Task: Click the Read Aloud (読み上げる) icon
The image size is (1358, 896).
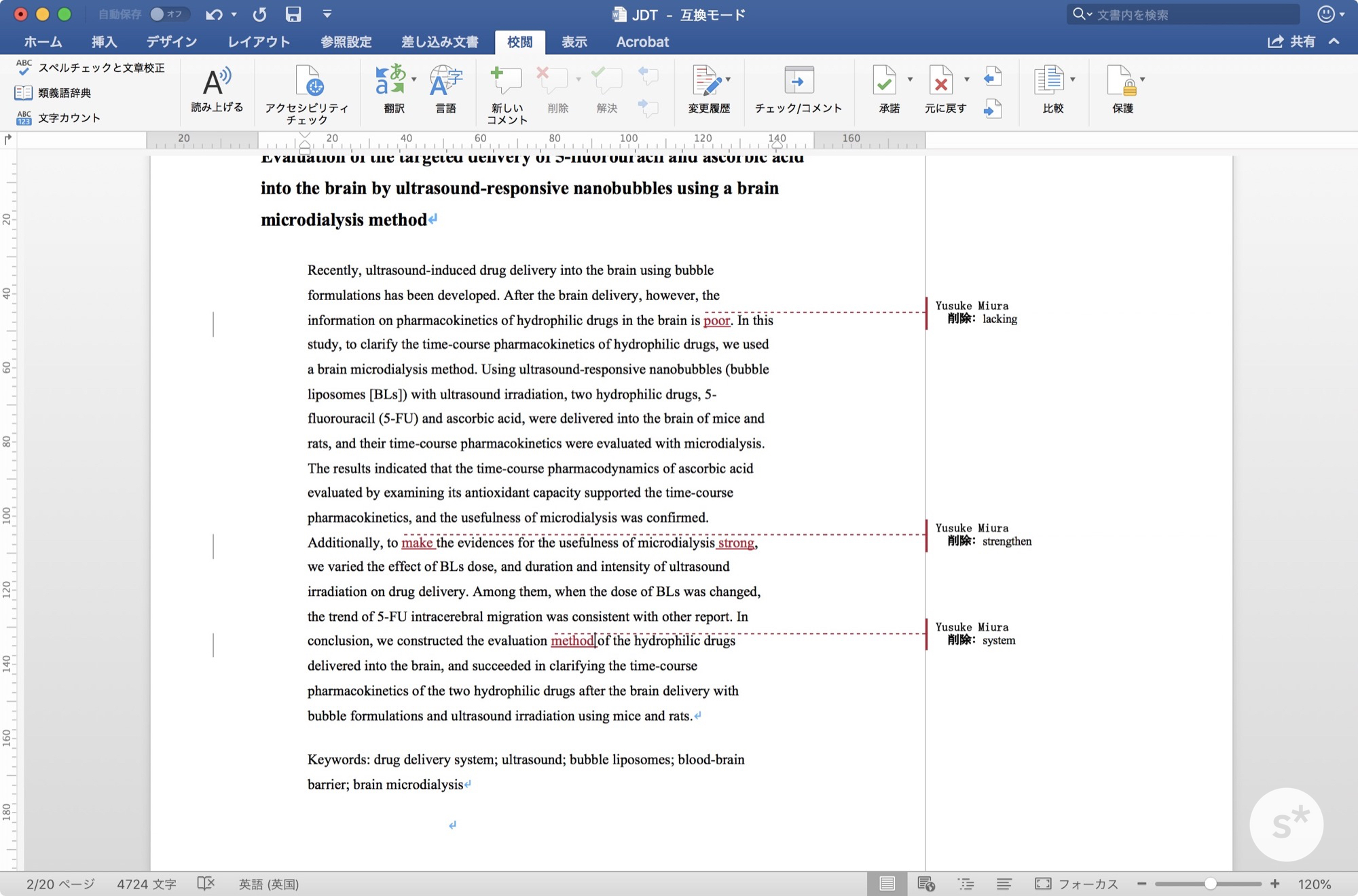Action: [217, 82]
